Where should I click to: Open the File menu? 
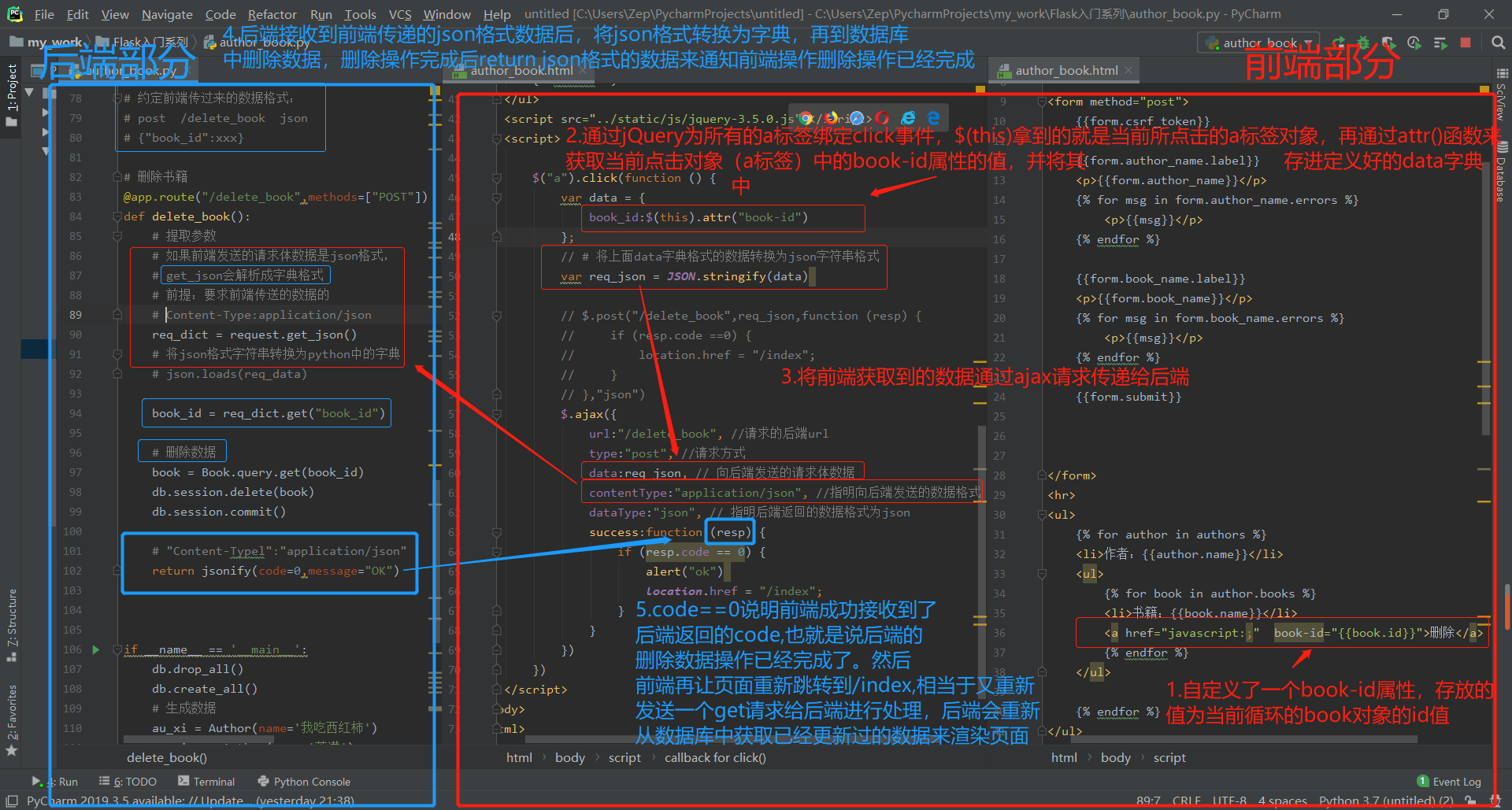coord(44,14)
